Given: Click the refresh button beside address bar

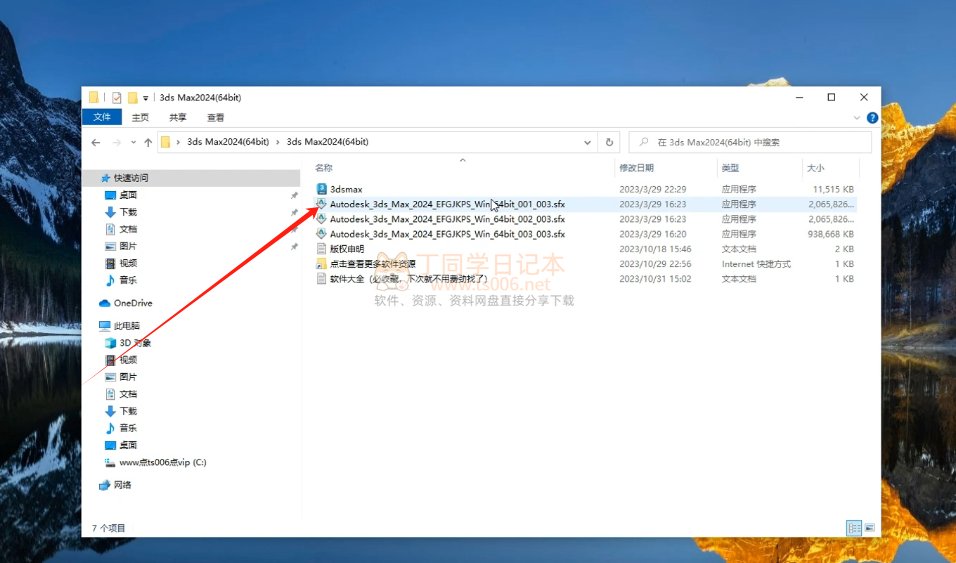Looking at the screenshot, I should (x=609, y=142).
